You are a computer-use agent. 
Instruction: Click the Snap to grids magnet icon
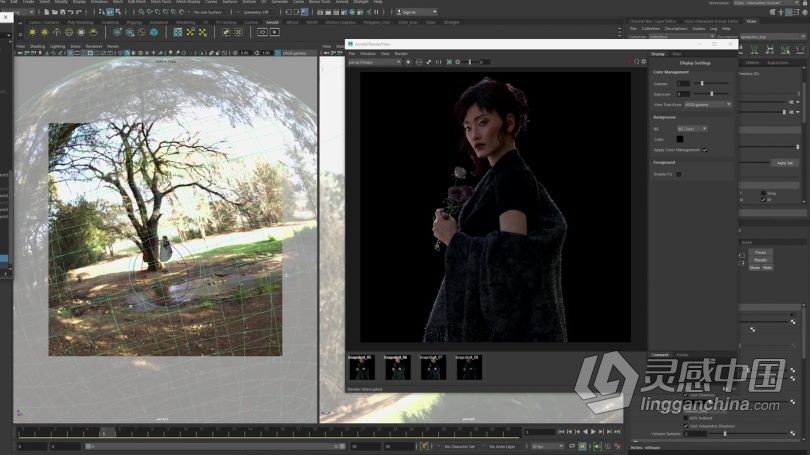pyautogui.click(x=142, y=12)
